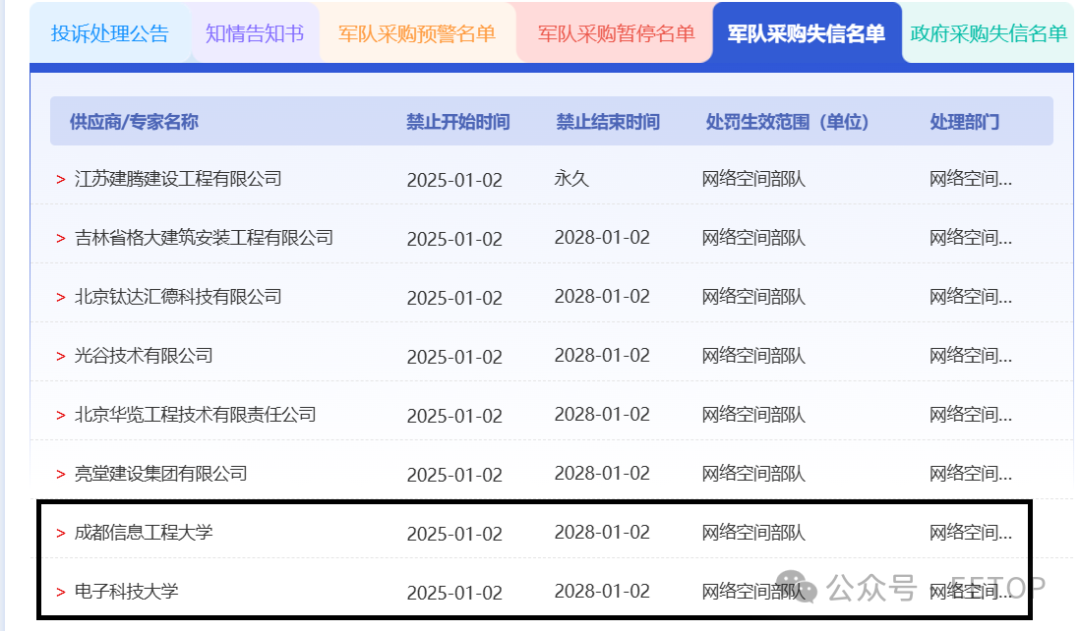Image resolution: width=1080 pixels, height=631 pixels.
Task: Open 江苏建腾建设工程有限公司 entry
Action: click(178, 179)
